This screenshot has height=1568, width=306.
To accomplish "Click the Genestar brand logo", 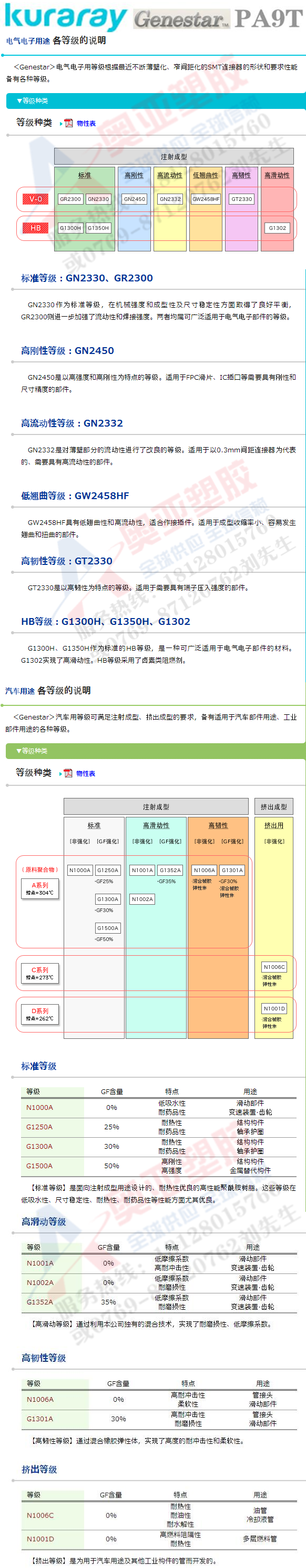I will pyautogui.click(x=181, y=19).
